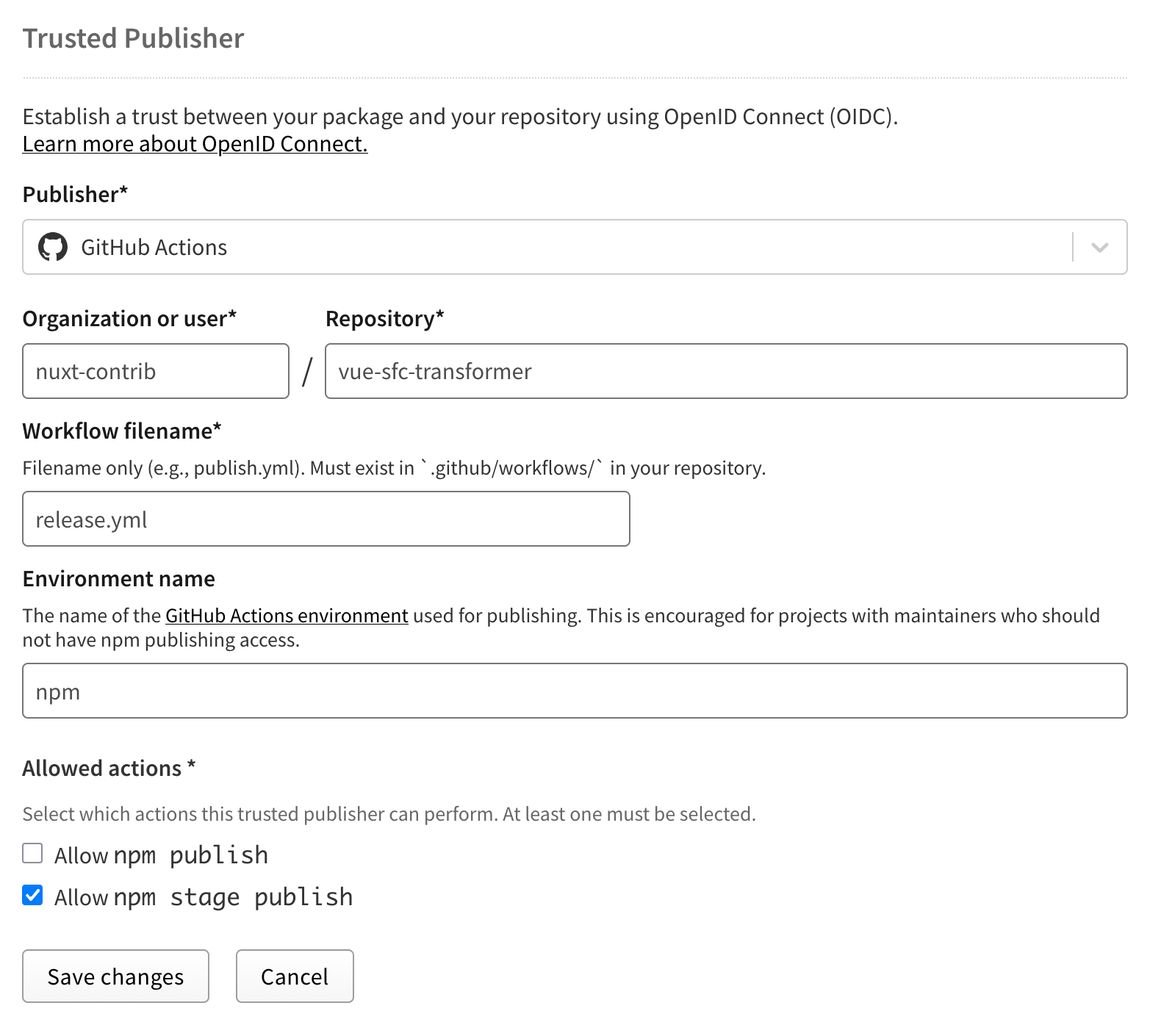Enable the Allow npm publish checkbox
Viewport: 1161px width, 1036px height.
pos(32,853)
